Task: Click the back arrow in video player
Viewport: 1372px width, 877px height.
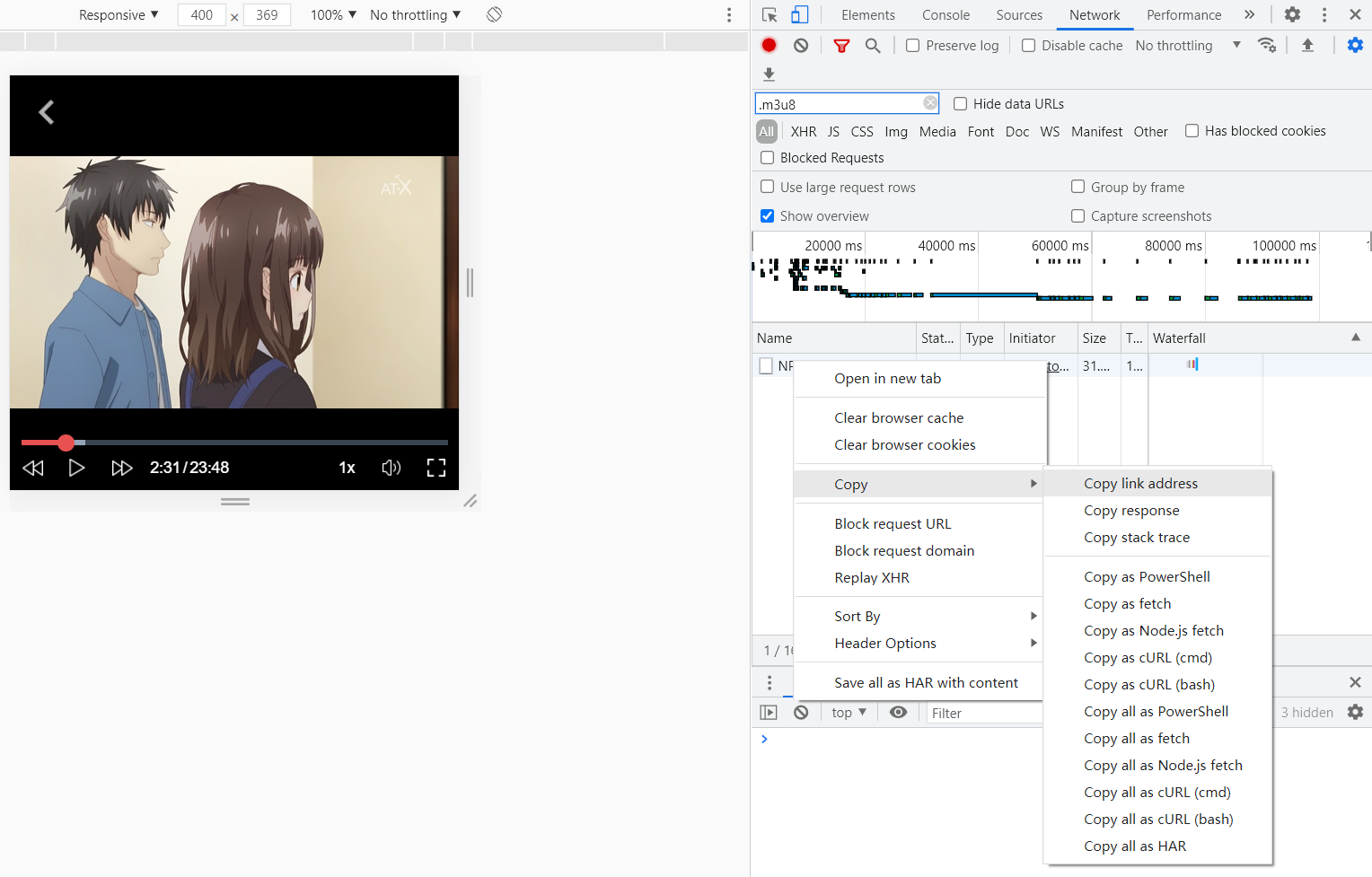Action: (47, 112)
